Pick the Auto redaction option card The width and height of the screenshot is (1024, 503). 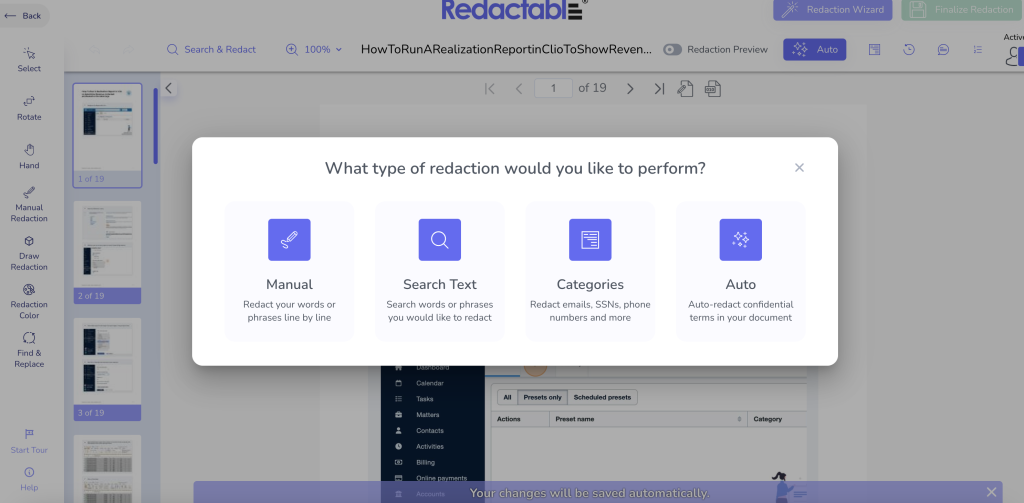740,271
